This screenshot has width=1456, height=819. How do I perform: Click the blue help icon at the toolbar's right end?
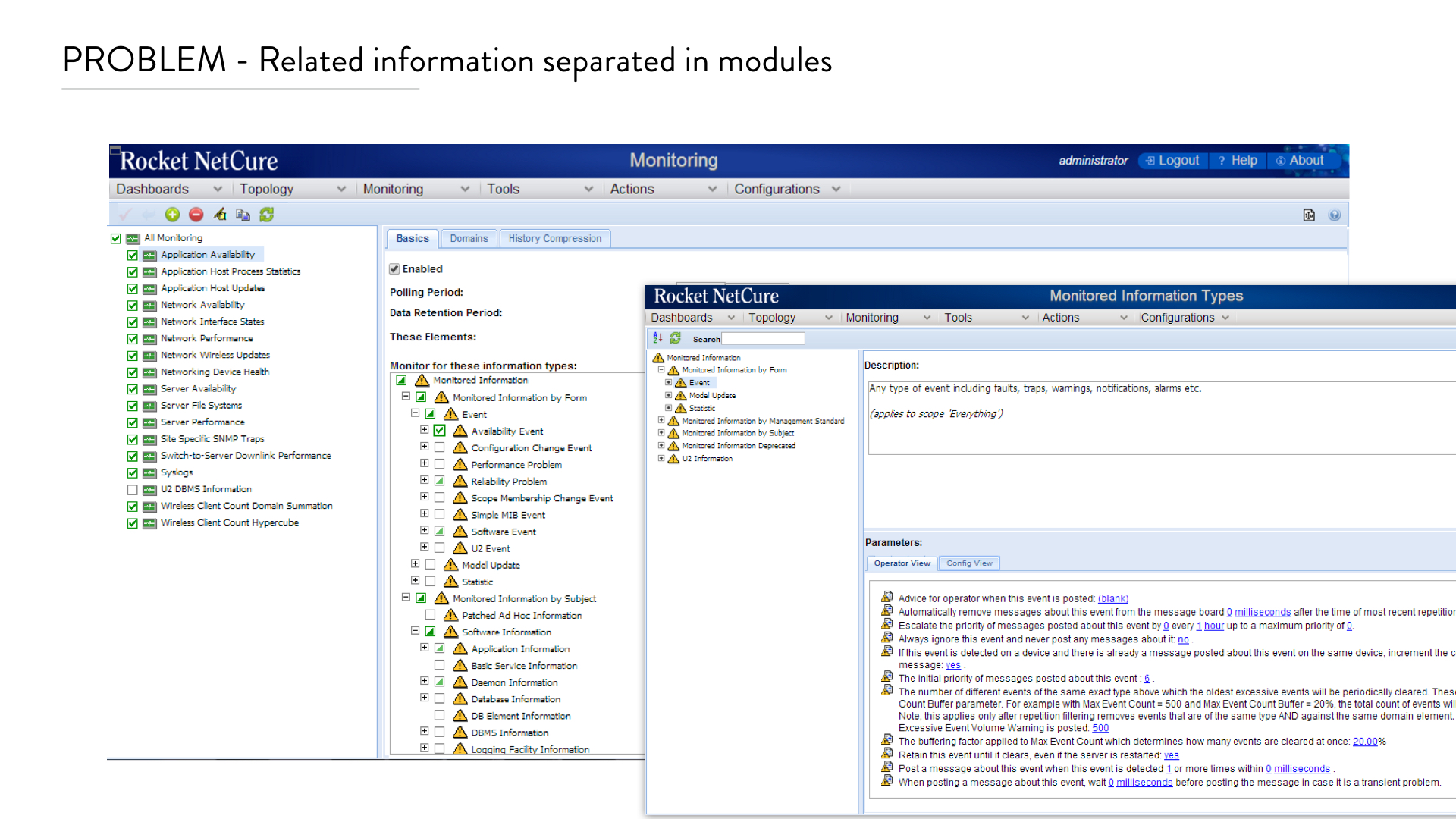(x=1335, y=215)
